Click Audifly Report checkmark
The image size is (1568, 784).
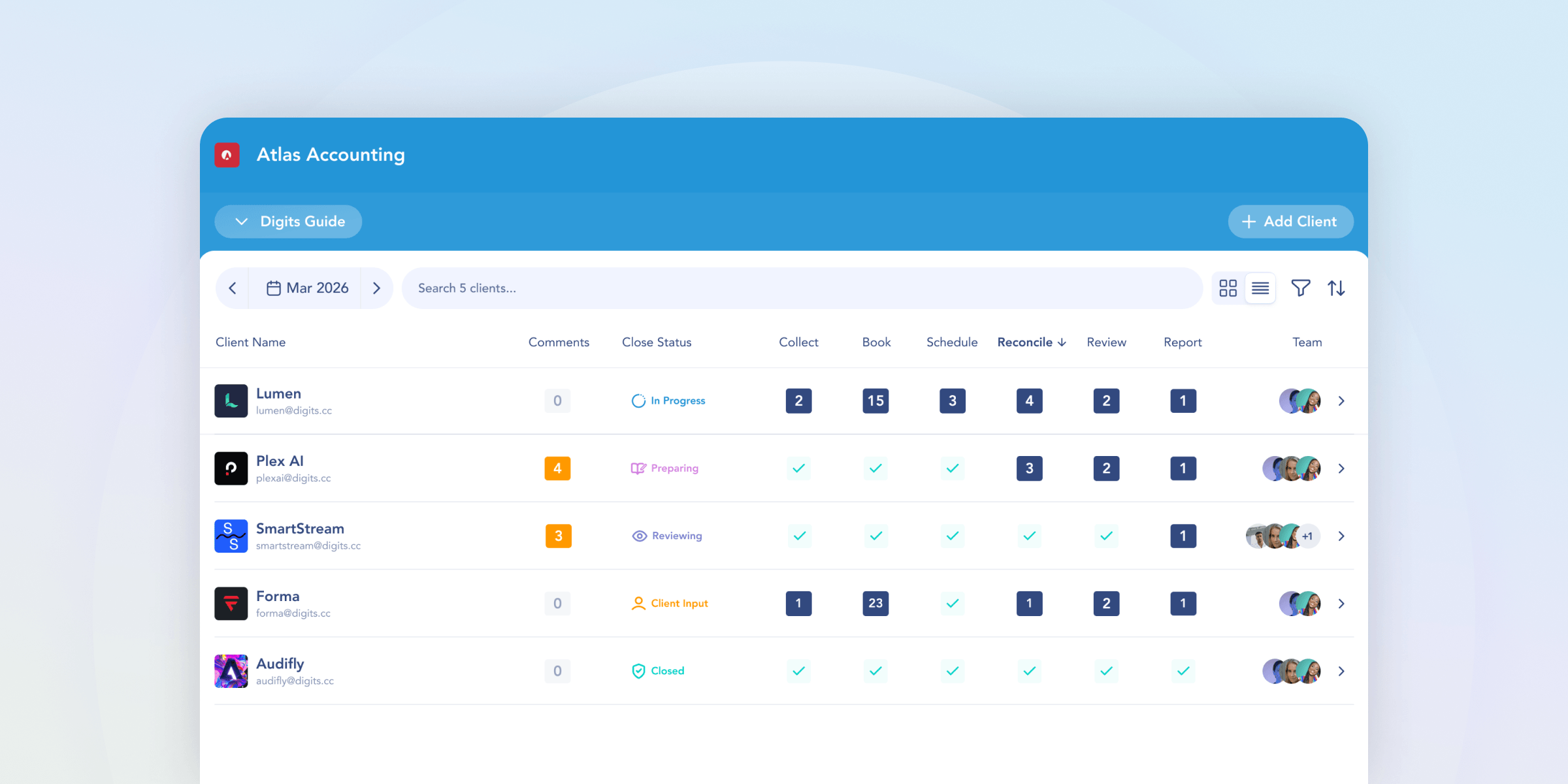point(1183,671)
